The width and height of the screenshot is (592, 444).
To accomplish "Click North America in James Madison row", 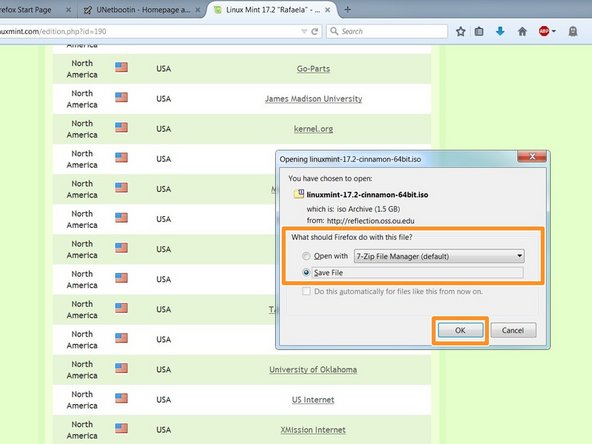I will tap(82, 99).
